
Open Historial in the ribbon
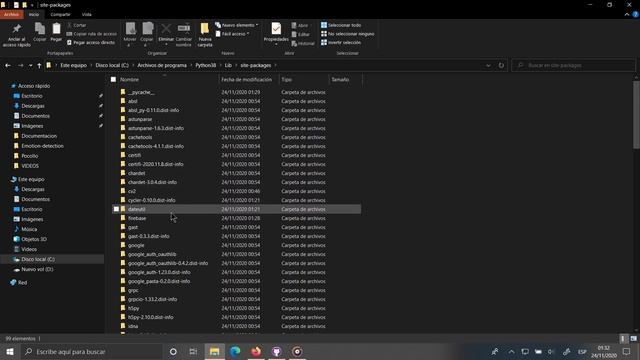[303, 43]
